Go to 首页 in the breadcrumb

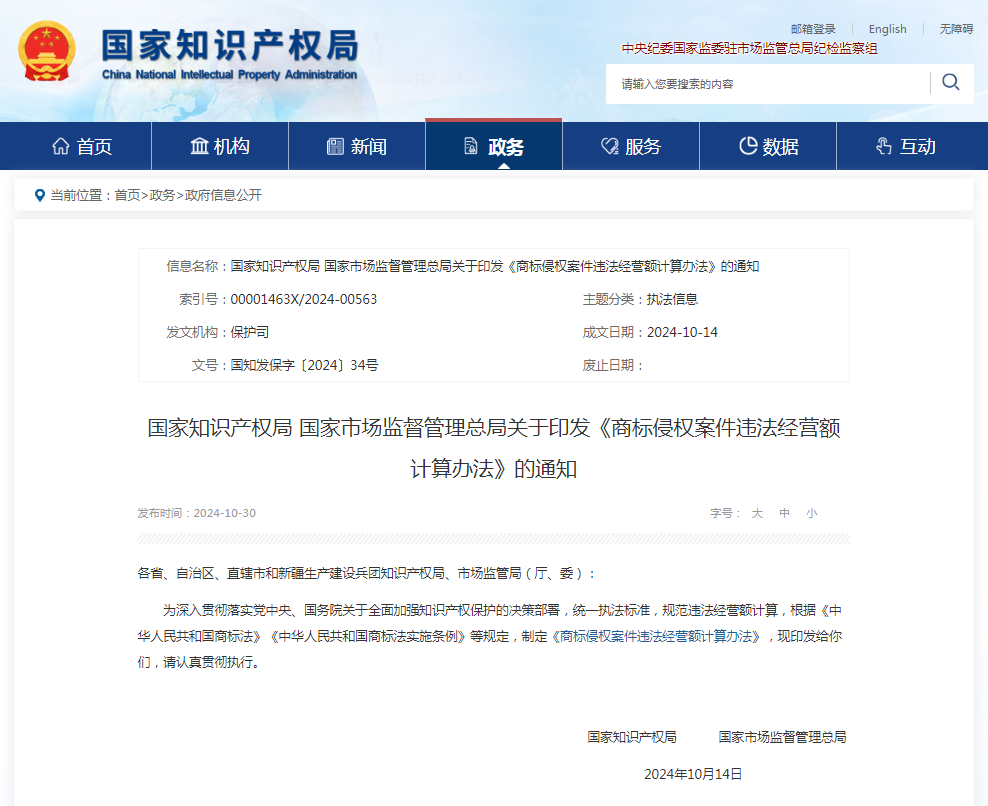(x=127, y=195)
